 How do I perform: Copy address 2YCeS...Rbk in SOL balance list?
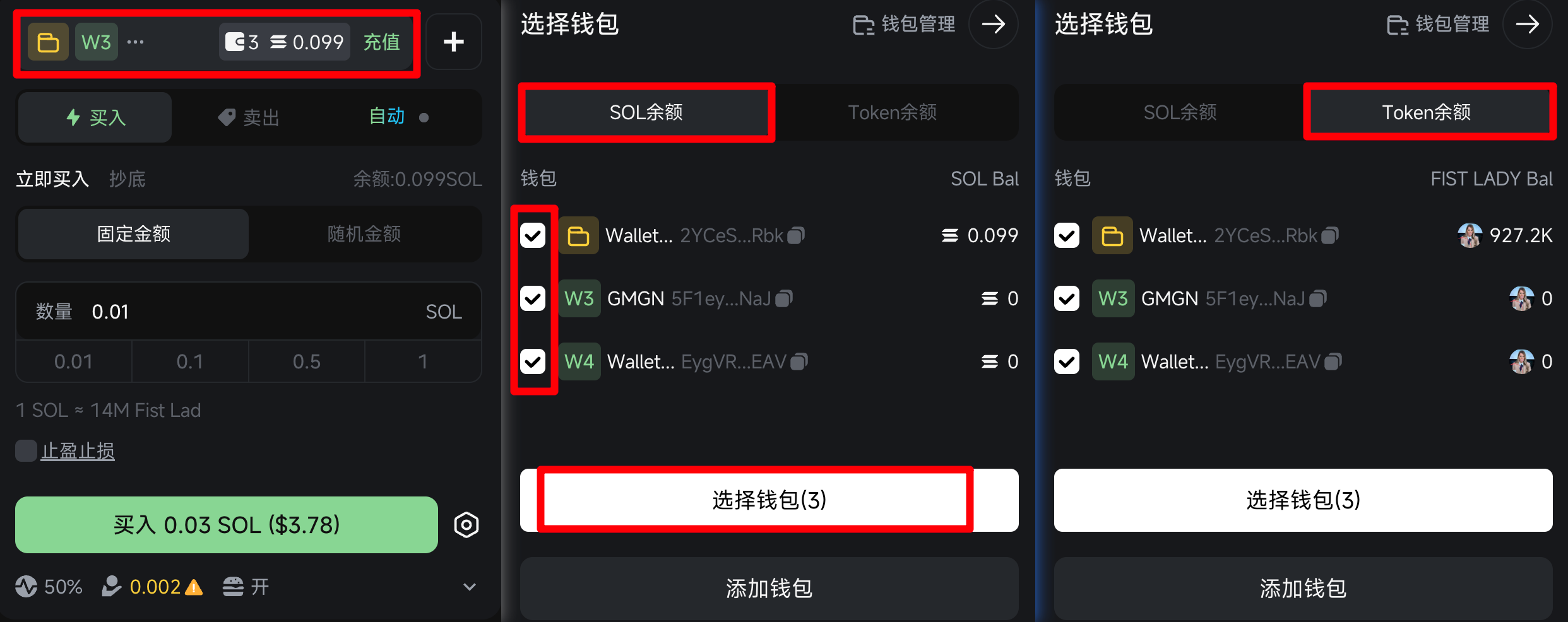pos(797,235)
